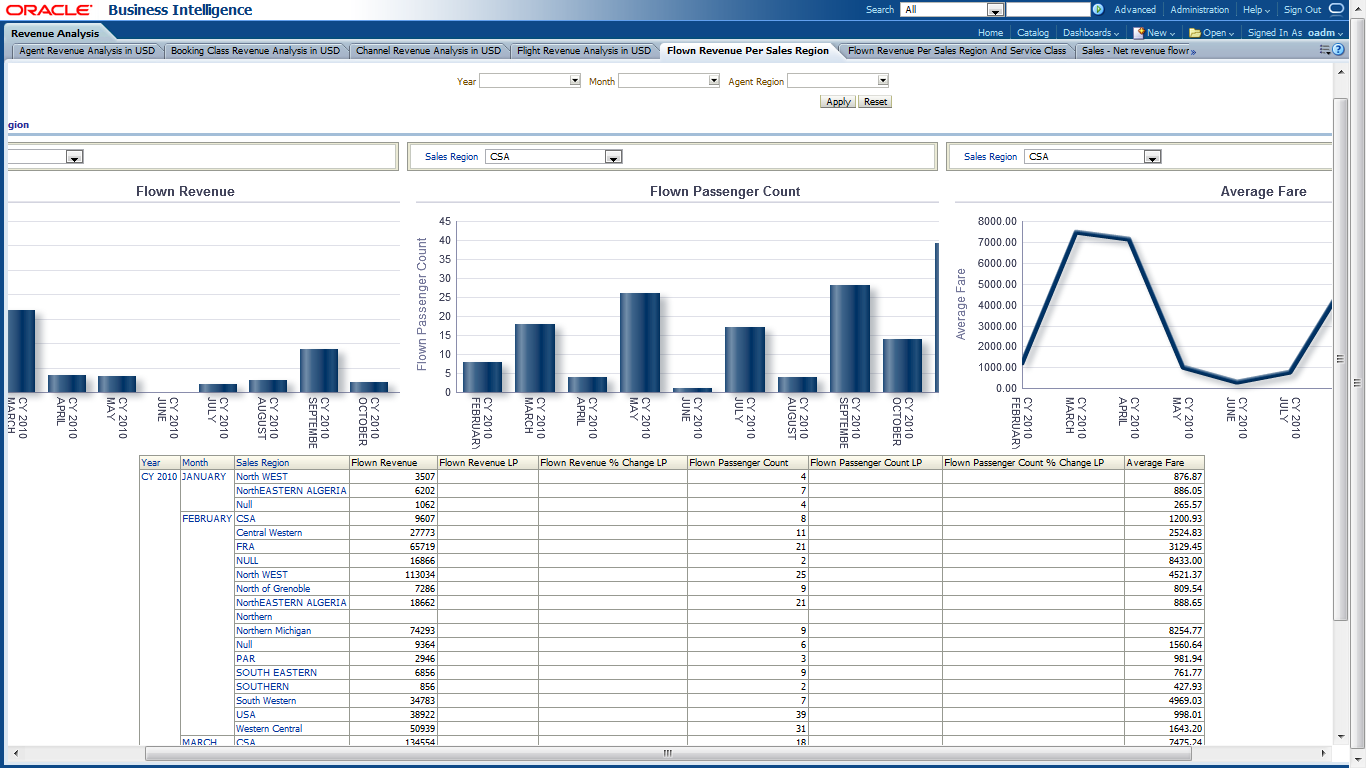Click the Oracle ring icon beside Sign Out
Screen dimensions: 1366x768
point(1337,10)
